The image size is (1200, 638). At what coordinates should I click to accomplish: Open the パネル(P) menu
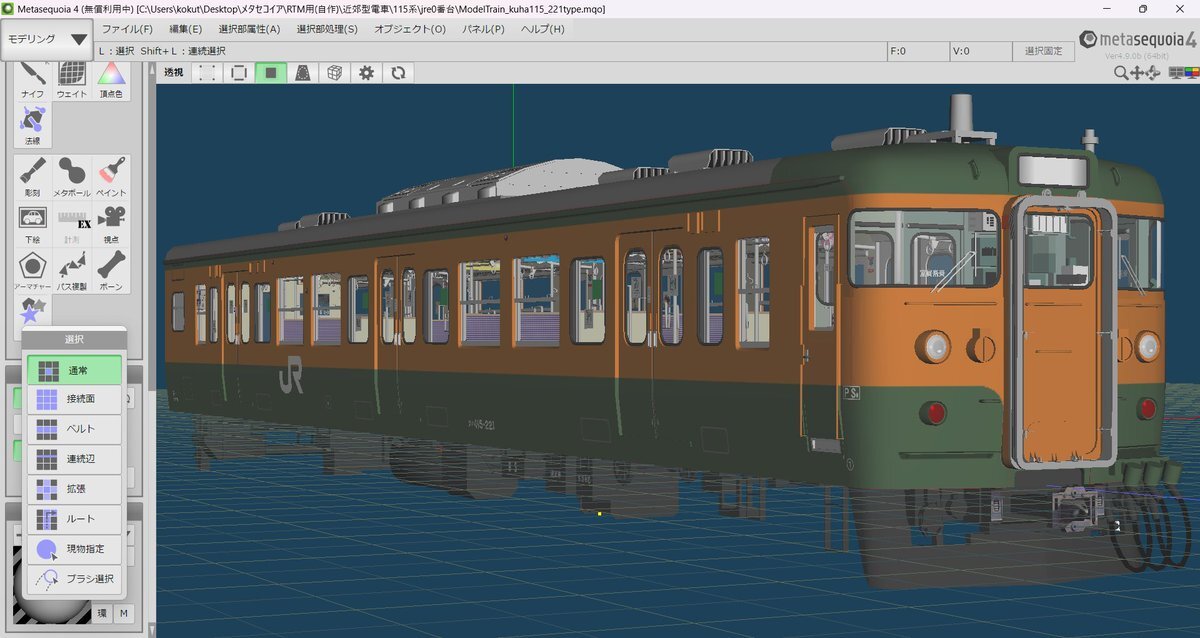pyautogui.click(x=483, y=29)
